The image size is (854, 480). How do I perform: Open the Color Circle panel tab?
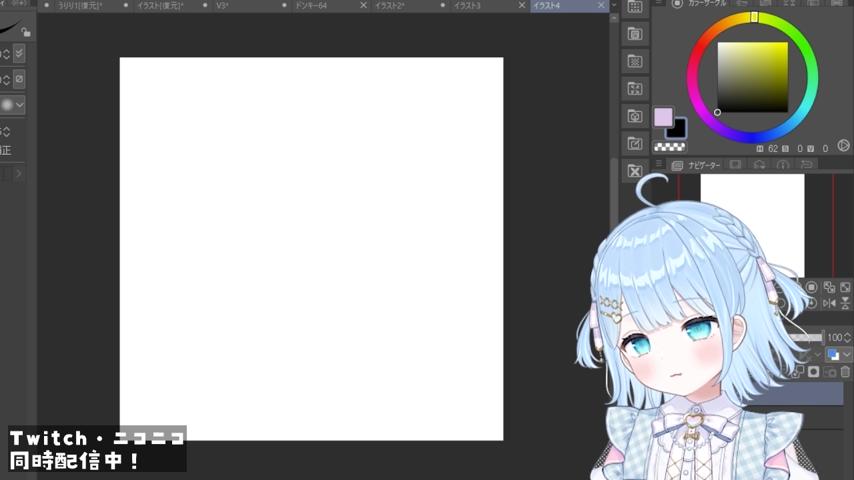(702, 4)
